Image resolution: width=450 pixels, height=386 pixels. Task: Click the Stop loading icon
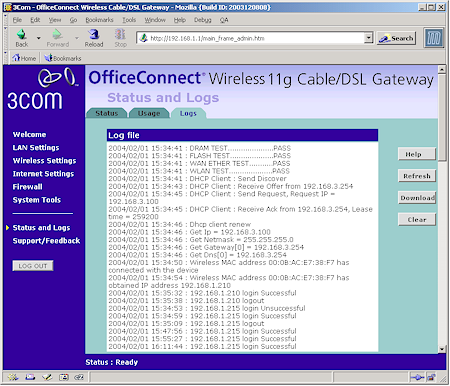[x=120, y=38]
